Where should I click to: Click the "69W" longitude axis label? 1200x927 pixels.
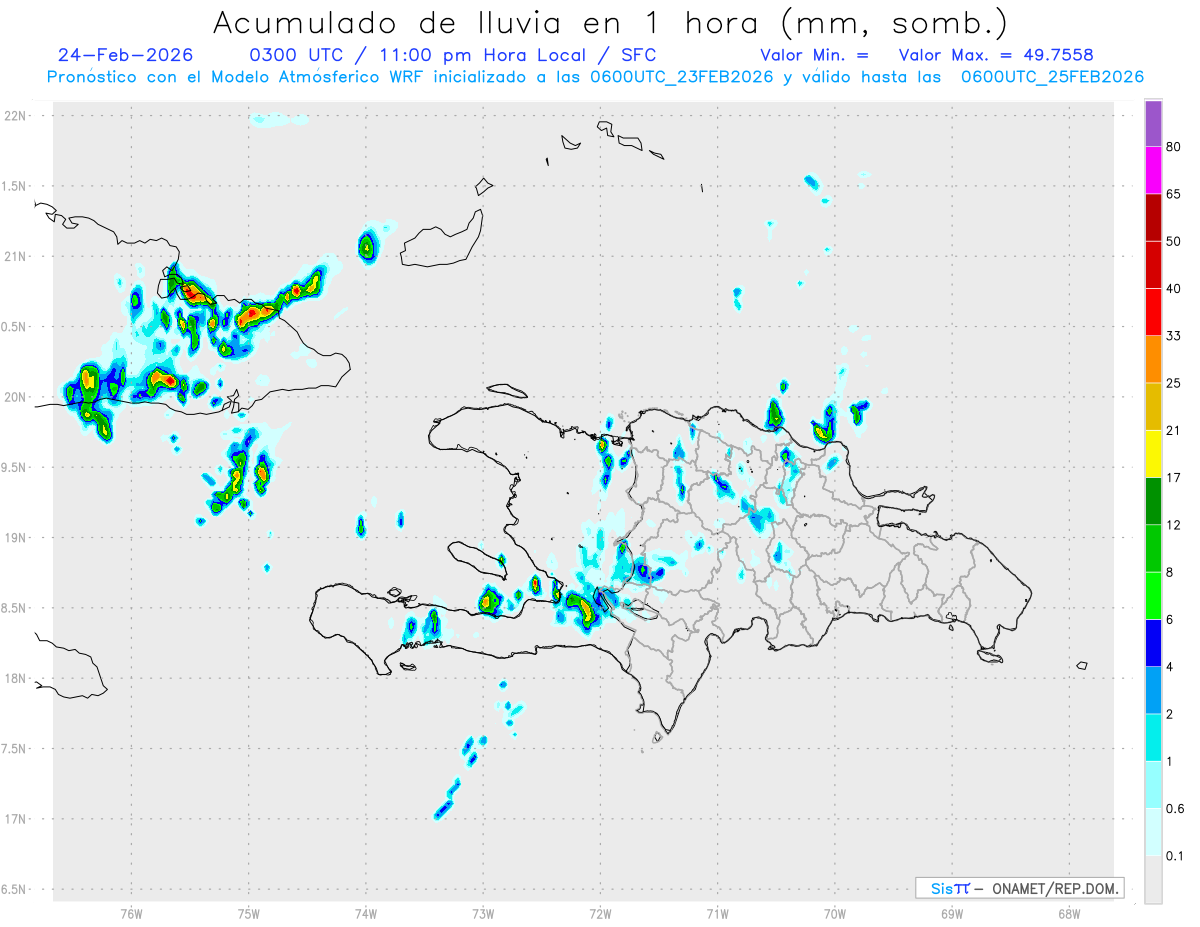point(952,913)
